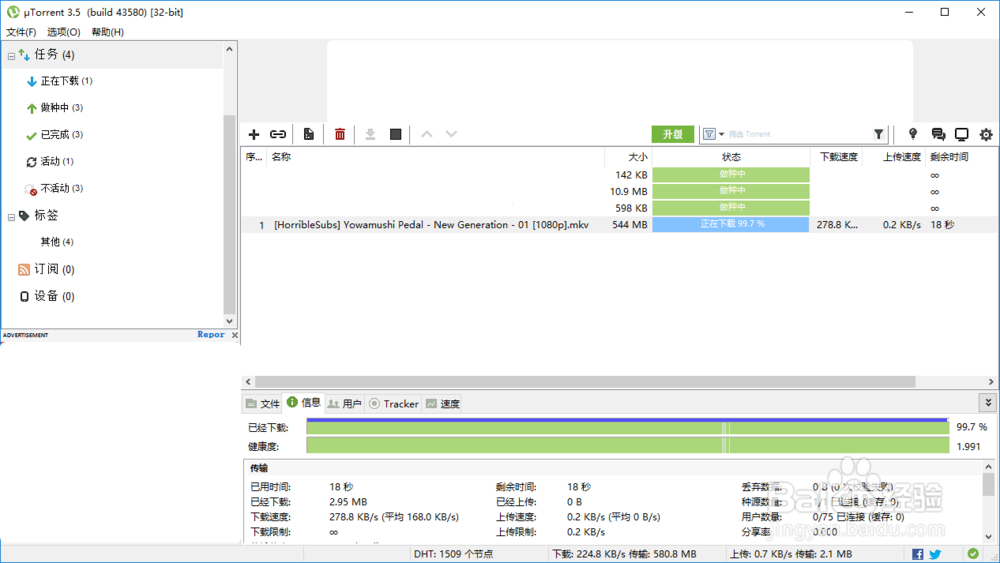
Task: Click the Create New Torrent file icon
Action: click(309, 134)
